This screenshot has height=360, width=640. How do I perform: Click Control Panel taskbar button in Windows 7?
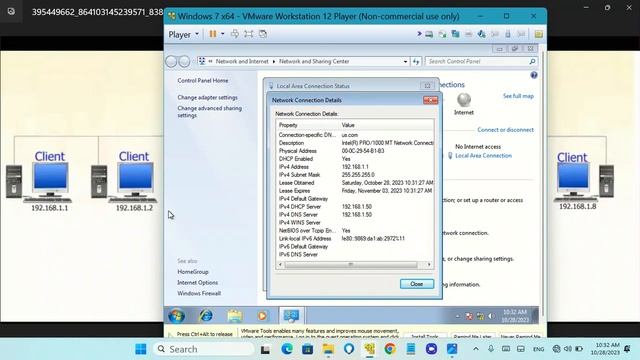click(x=291, y=316)
